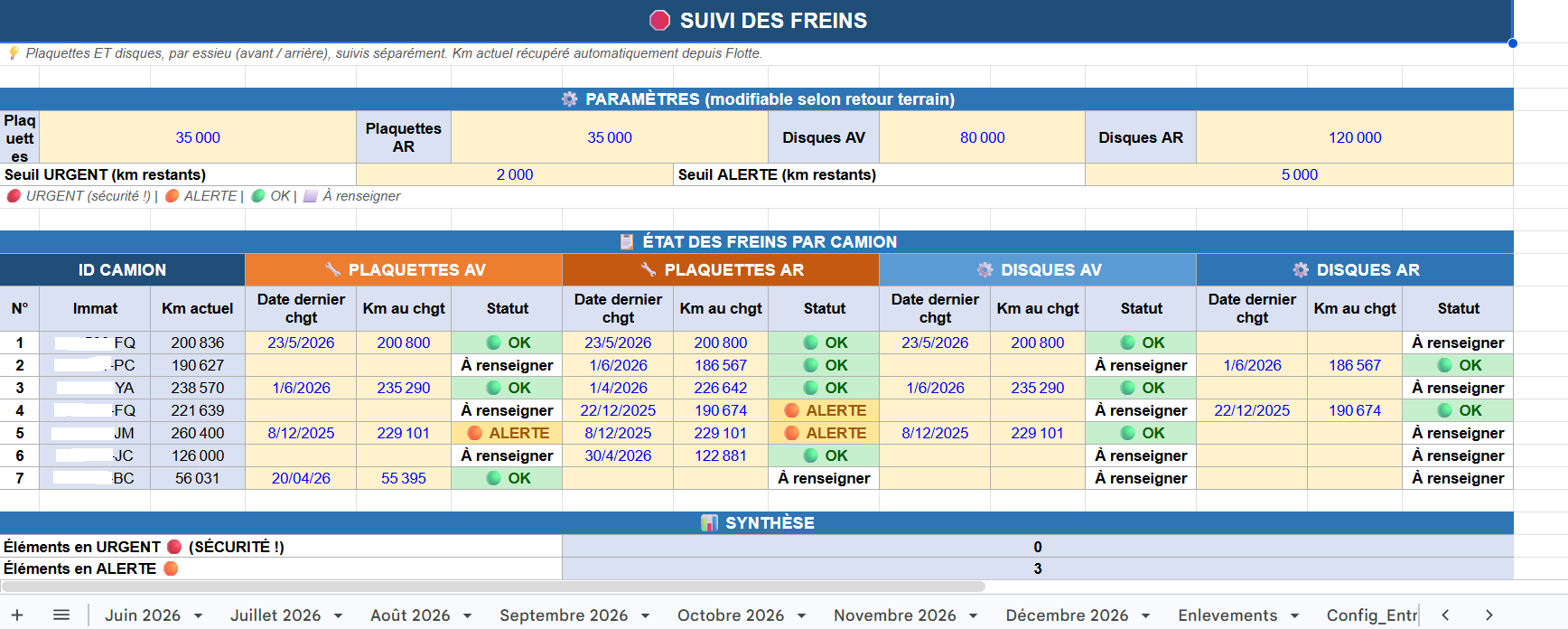Image resolution: width=1568 pixels, height=629 pixels.
Task: Open the Juin 2026 tab dropdown arrow
Action: pyautogui.click(x=198, y=615)
